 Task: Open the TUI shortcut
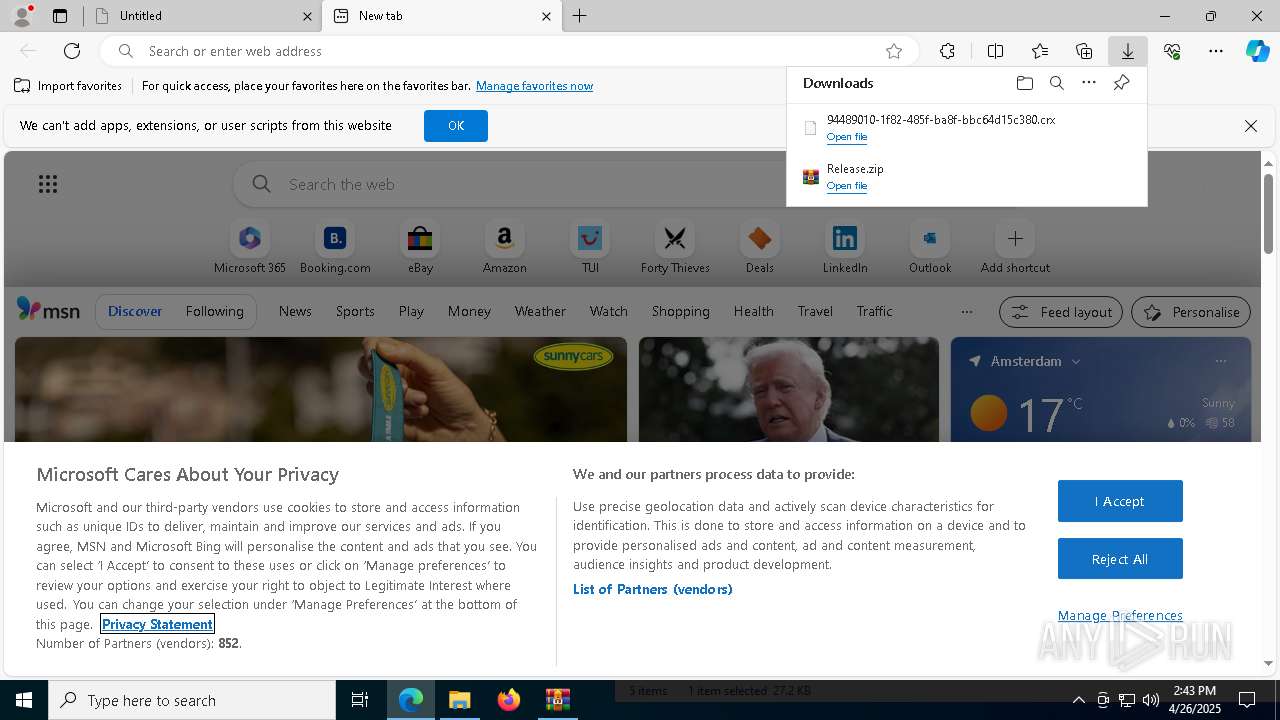(590, 248)
